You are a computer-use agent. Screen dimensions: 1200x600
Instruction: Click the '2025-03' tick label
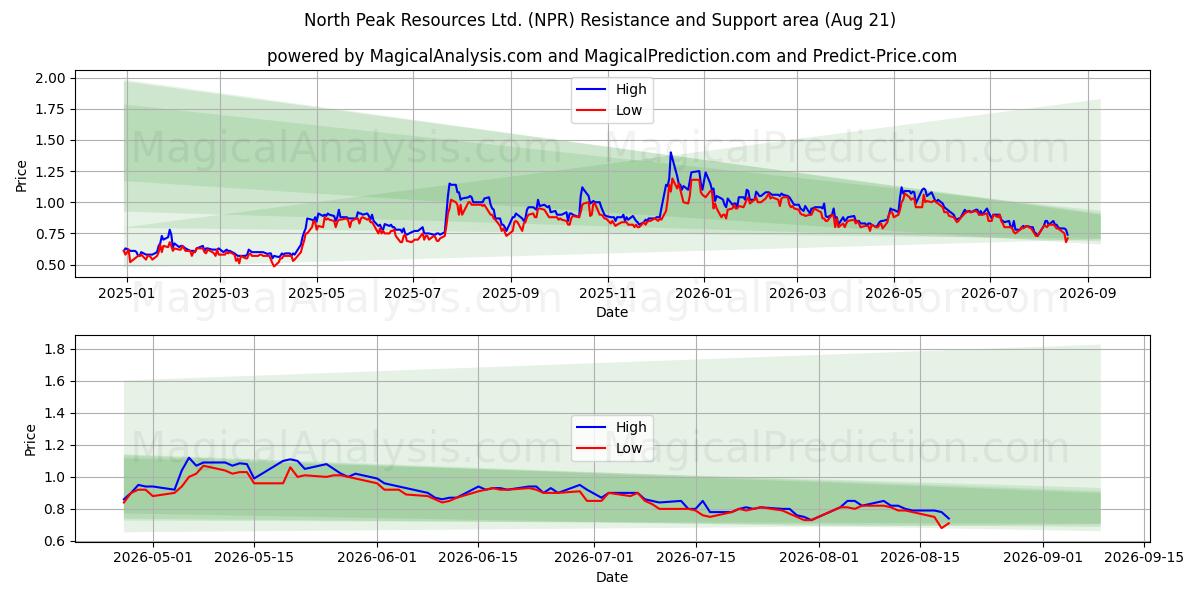tap(220, 294)
